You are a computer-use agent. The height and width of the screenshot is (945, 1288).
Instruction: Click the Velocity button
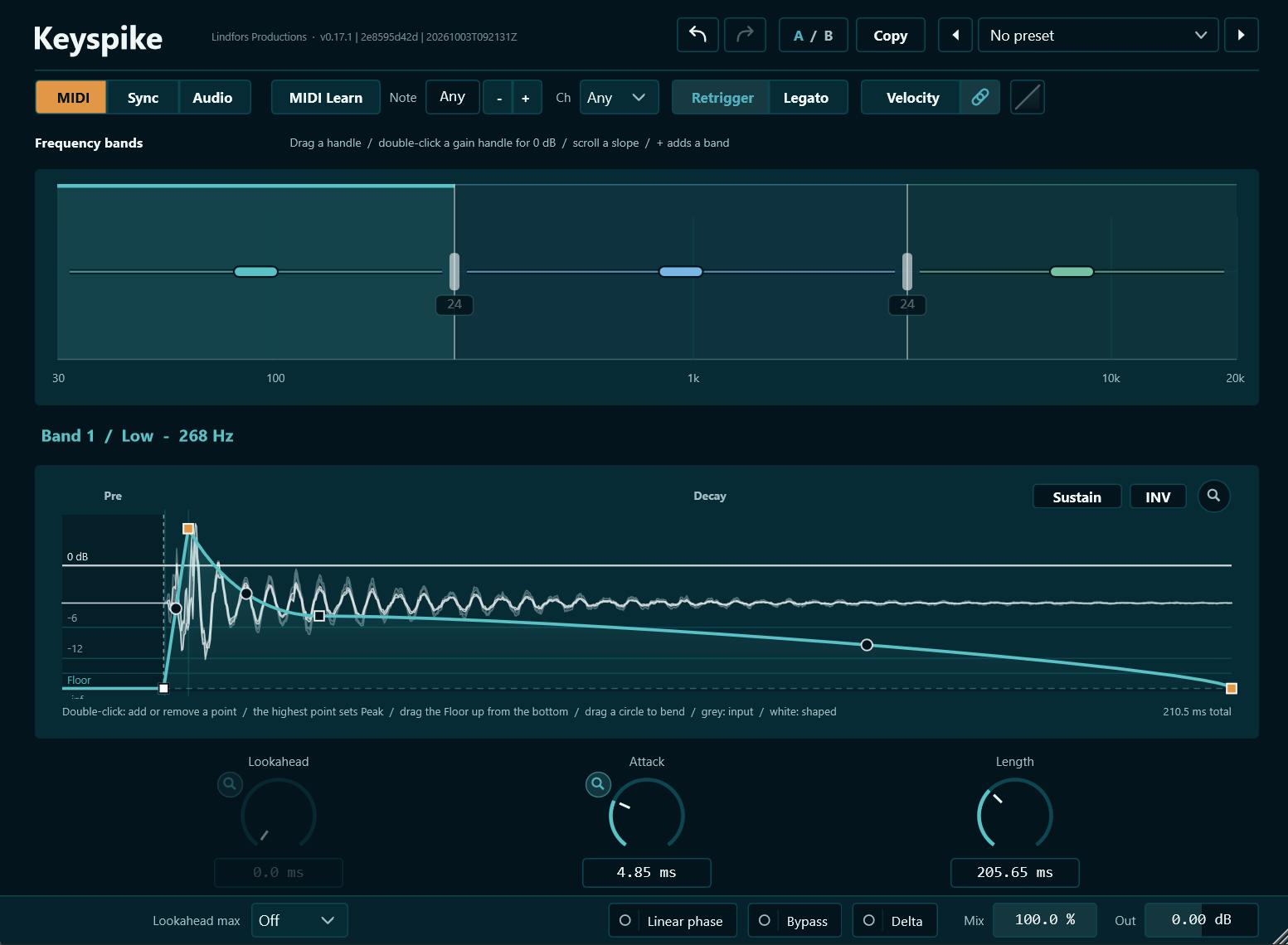911,98
